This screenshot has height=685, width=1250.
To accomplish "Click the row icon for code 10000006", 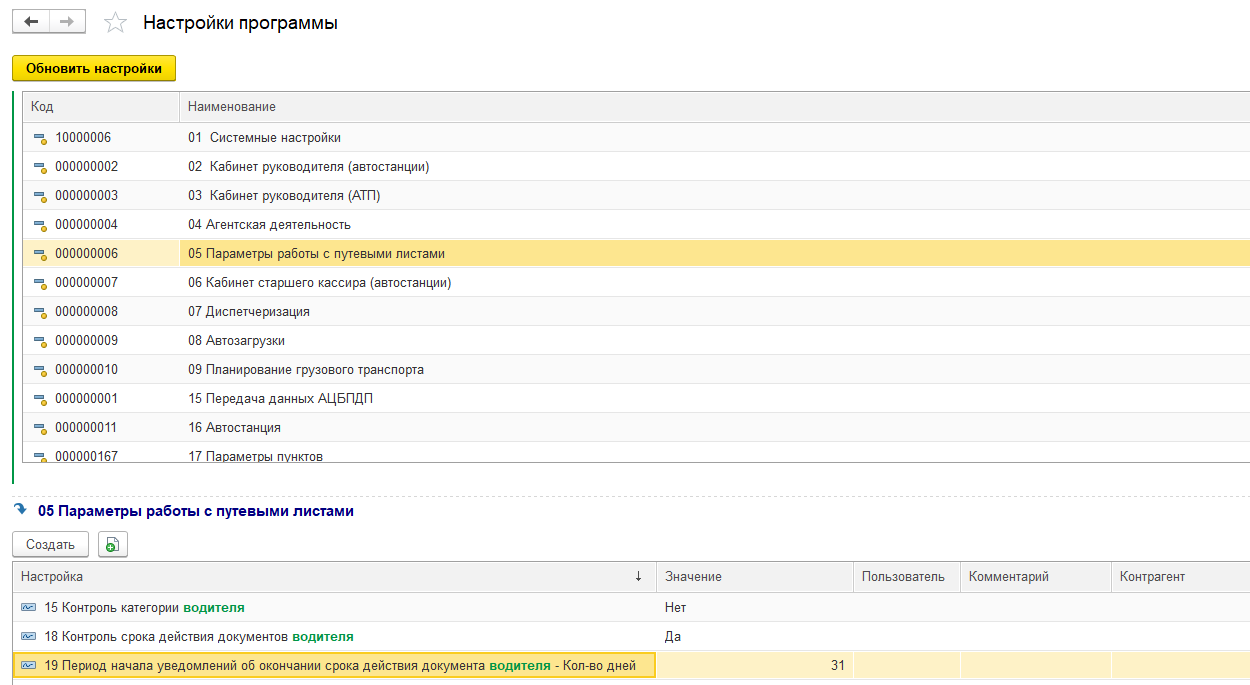I will 40,138.
